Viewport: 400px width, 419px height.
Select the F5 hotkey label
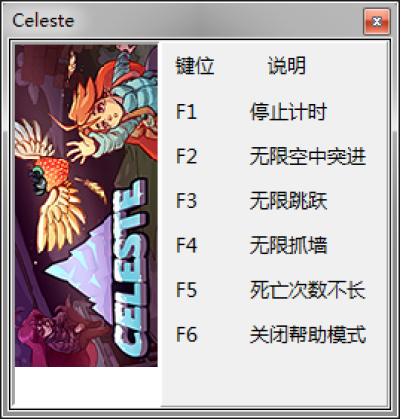(x=187, y=290)
